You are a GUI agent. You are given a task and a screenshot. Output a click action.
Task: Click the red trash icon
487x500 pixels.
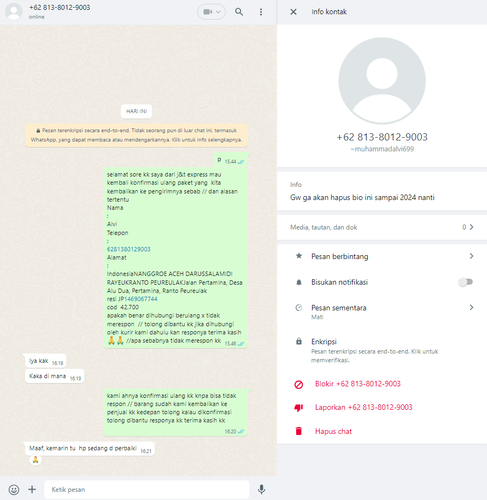click(x=299, y=431)
